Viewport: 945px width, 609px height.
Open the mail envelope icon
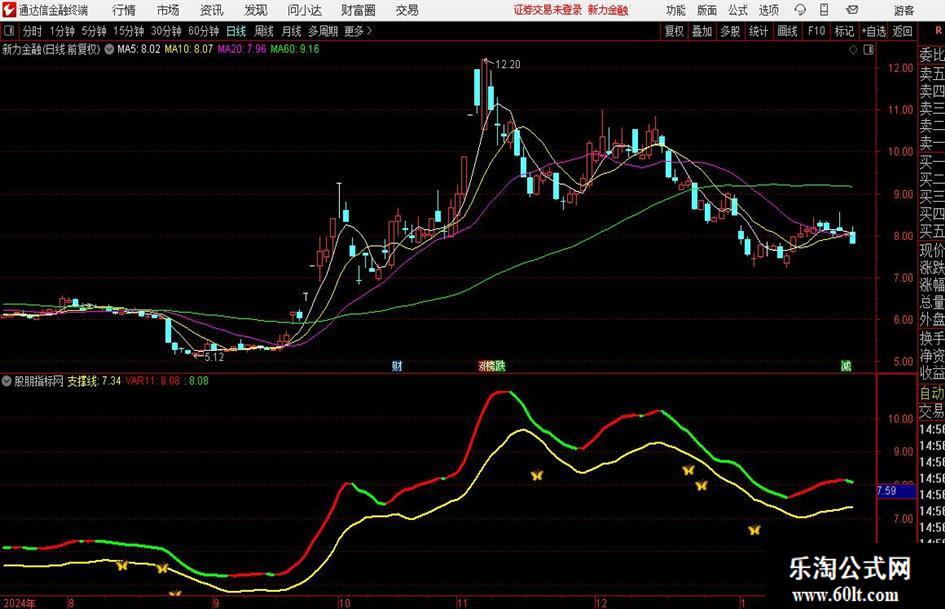(852, 10)
